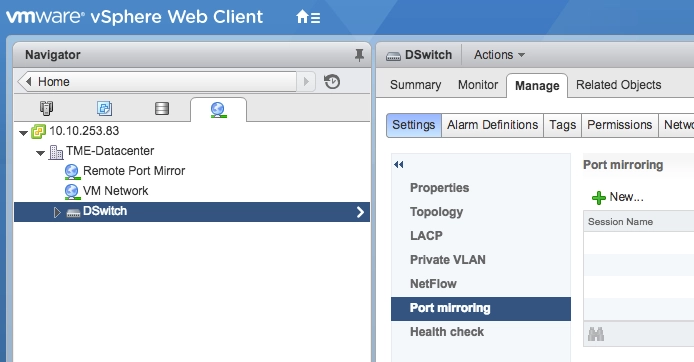The image size is (694, 362).
Task: Collapse the TME-Datacenter tree node
Action: (40, 153)
